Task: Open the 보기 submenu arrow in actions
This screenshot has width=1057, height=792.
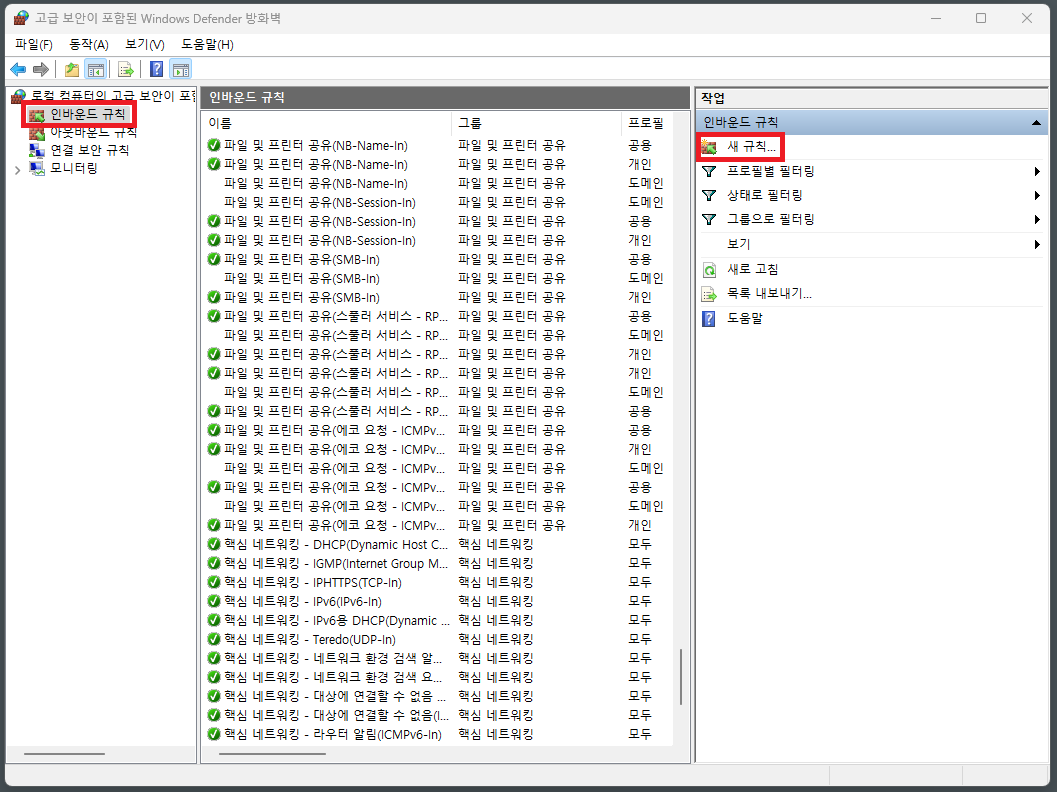Action: [x=1037, y=244]
